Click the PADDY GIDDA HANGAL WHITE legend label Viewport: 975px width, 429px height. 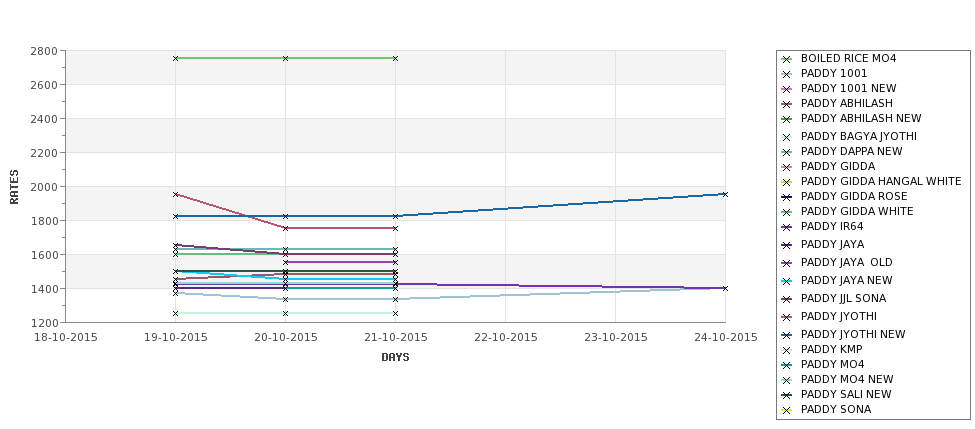880,182
